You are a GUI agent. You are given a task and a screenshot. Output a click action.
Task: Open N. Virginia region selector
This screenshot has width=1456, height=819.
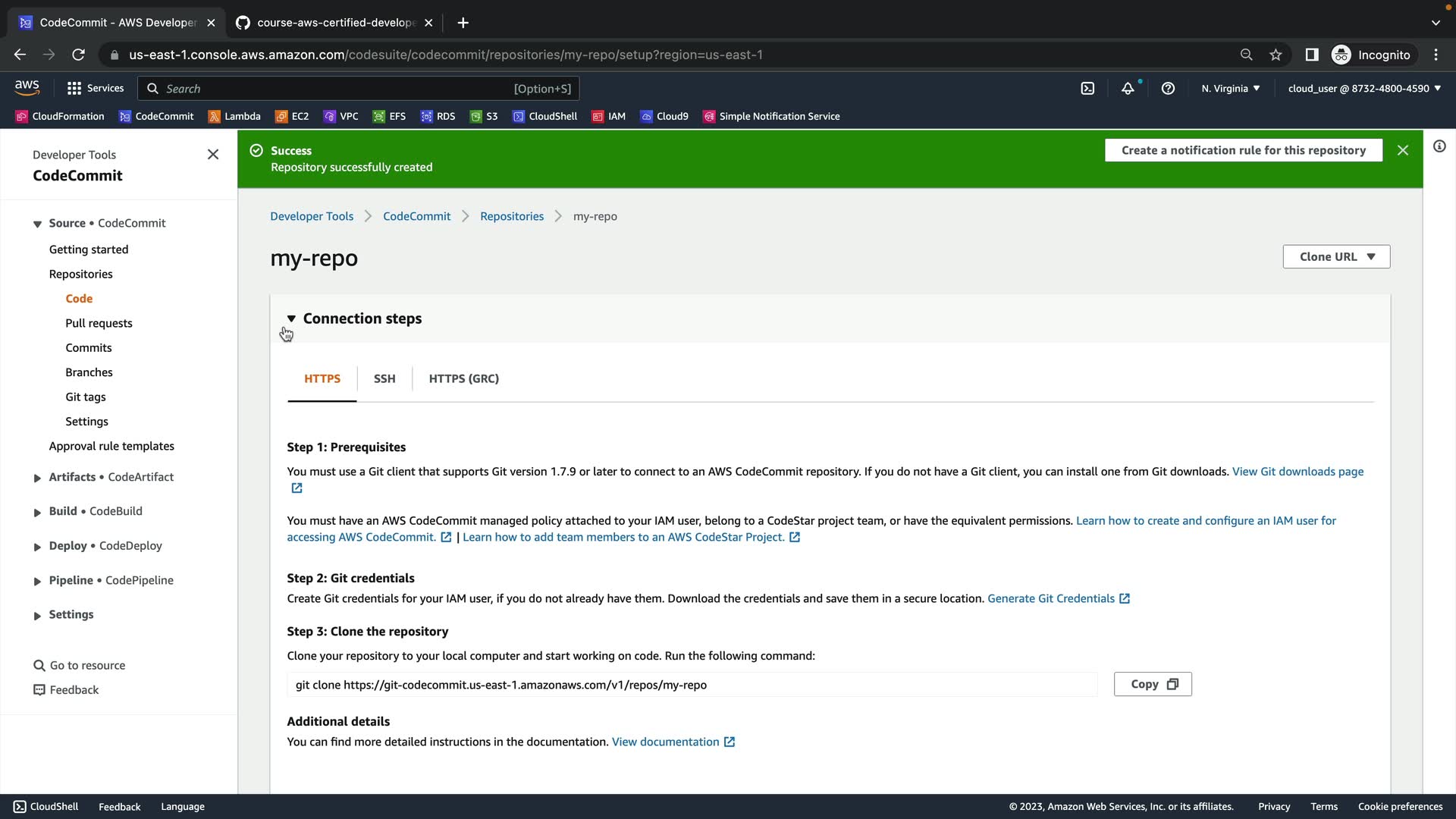pyautogui.click(x=1230, y=89)
